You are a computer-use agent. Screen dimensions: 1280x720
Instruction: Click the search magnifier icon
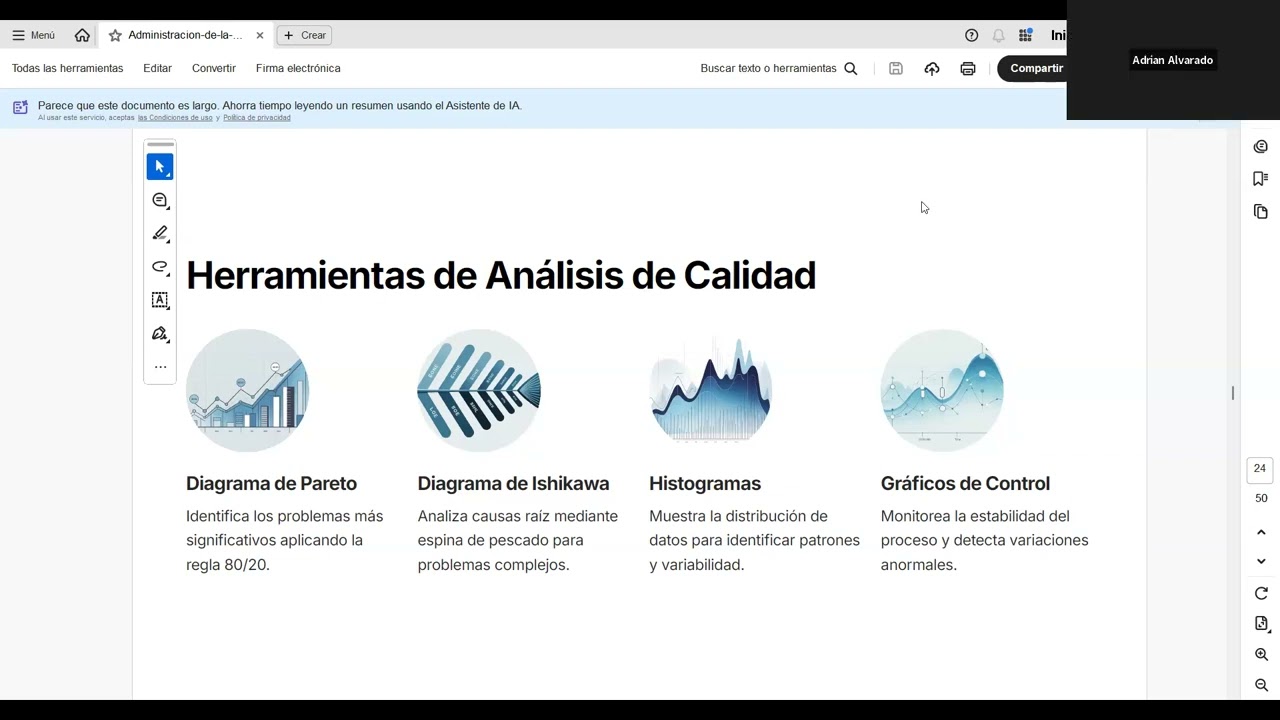pyautogui.click(x=851, y=69)
